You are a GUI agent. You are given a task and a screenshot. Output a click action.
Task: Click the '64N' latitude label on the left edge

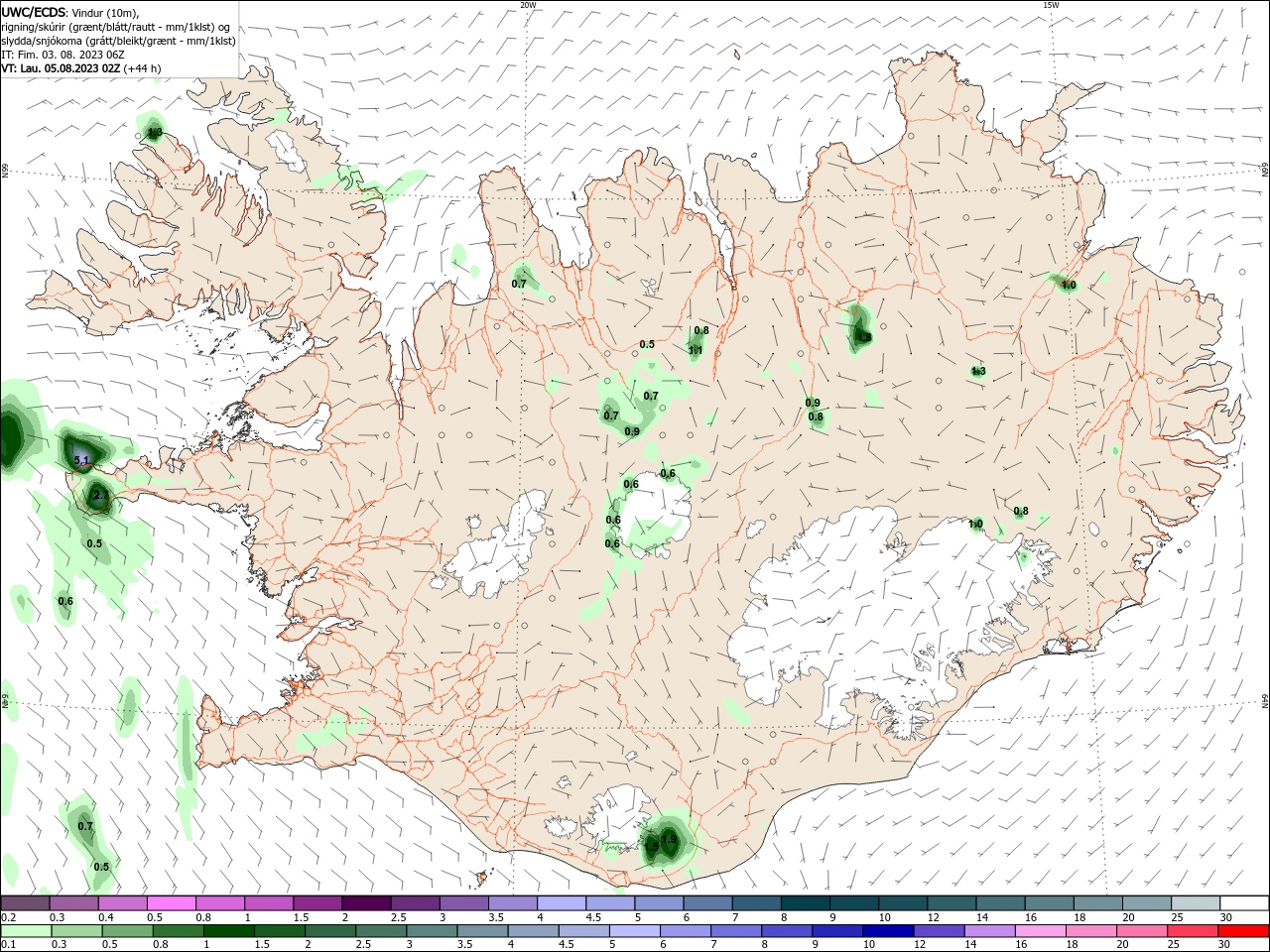coord(5,700)
